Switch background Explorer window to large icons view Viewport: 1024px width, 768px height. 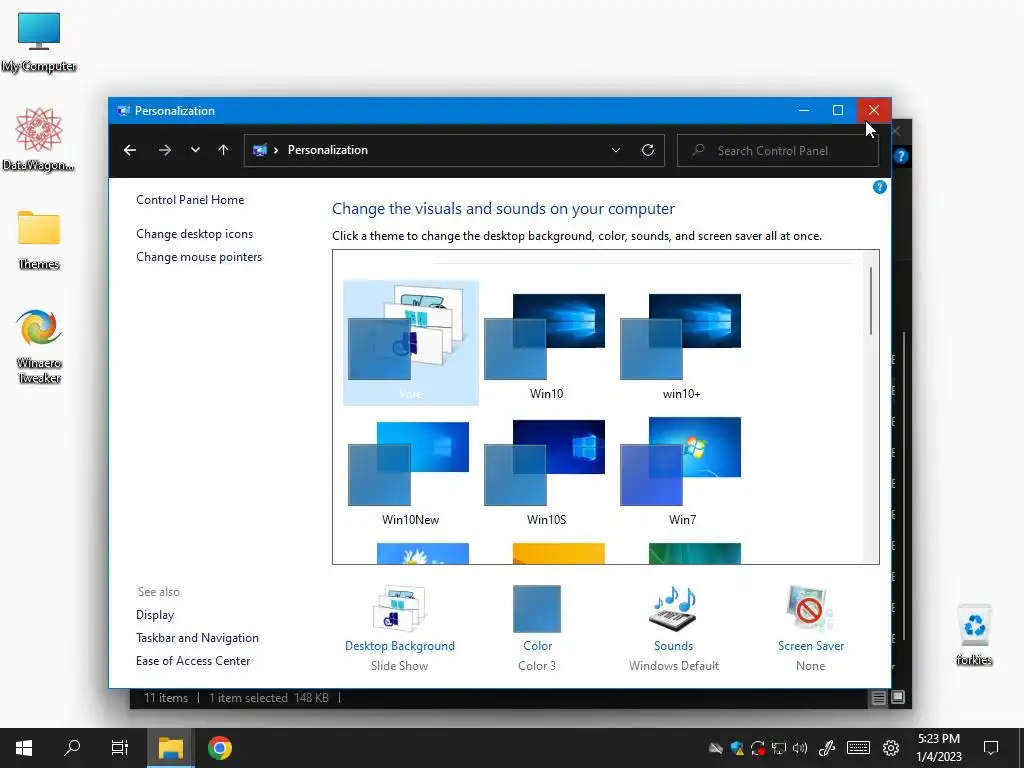(x=898, y=697)
